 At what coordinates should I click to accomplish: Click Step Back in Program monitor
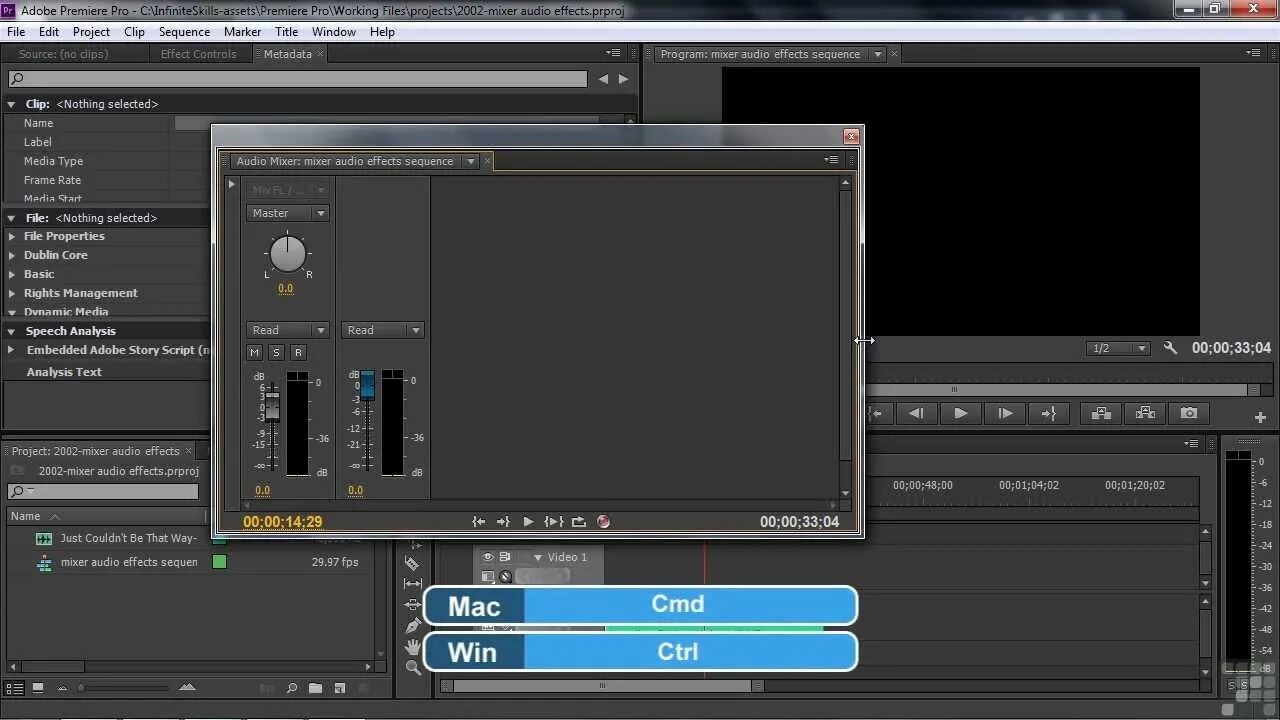pos(916,413)
